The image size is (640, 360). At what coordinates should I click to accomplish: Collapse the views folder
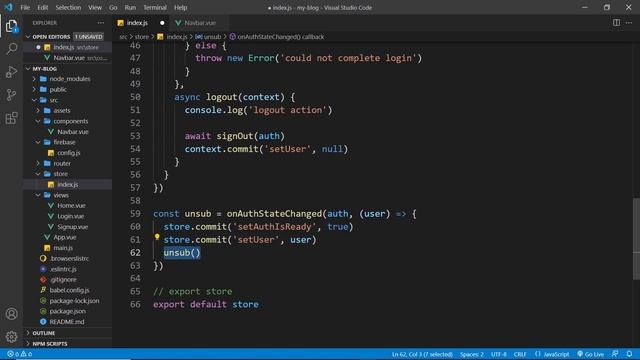pyautogui.click(x=67, y=195)
